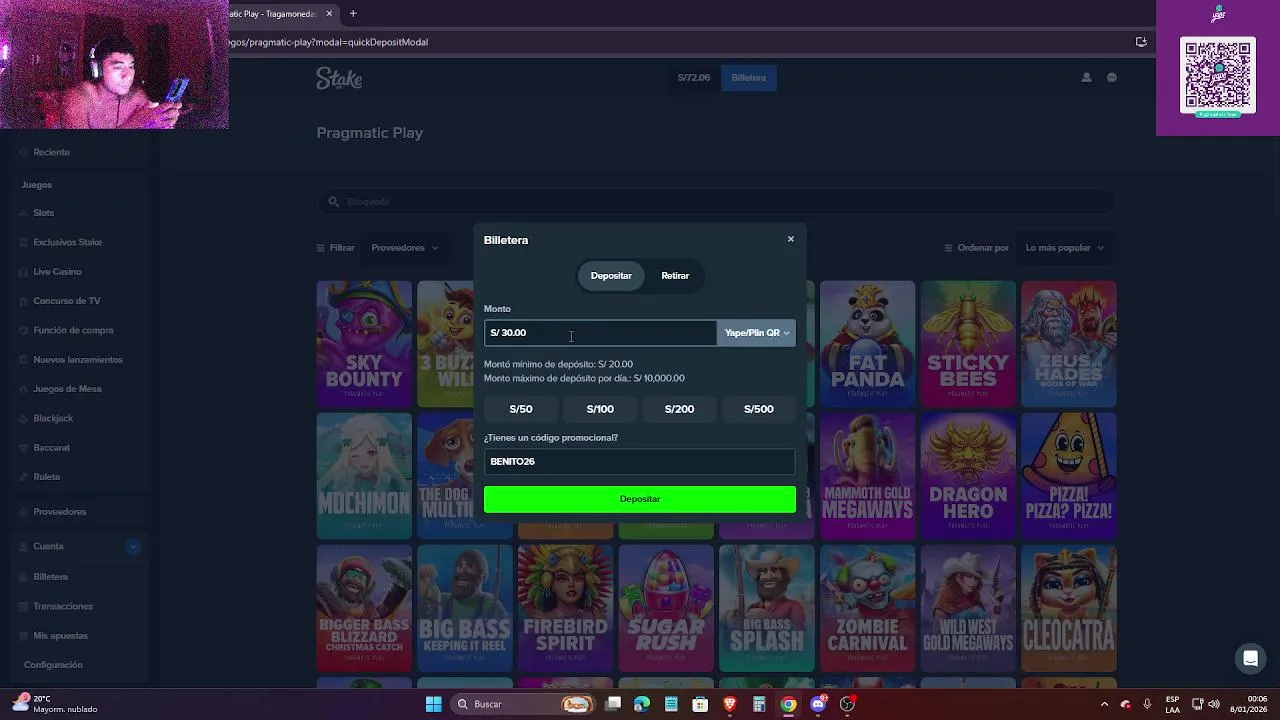The width and height of the screenshot is (1280, 720).
Task: Select the S/50 quick amount
Action: pos(521,409)
